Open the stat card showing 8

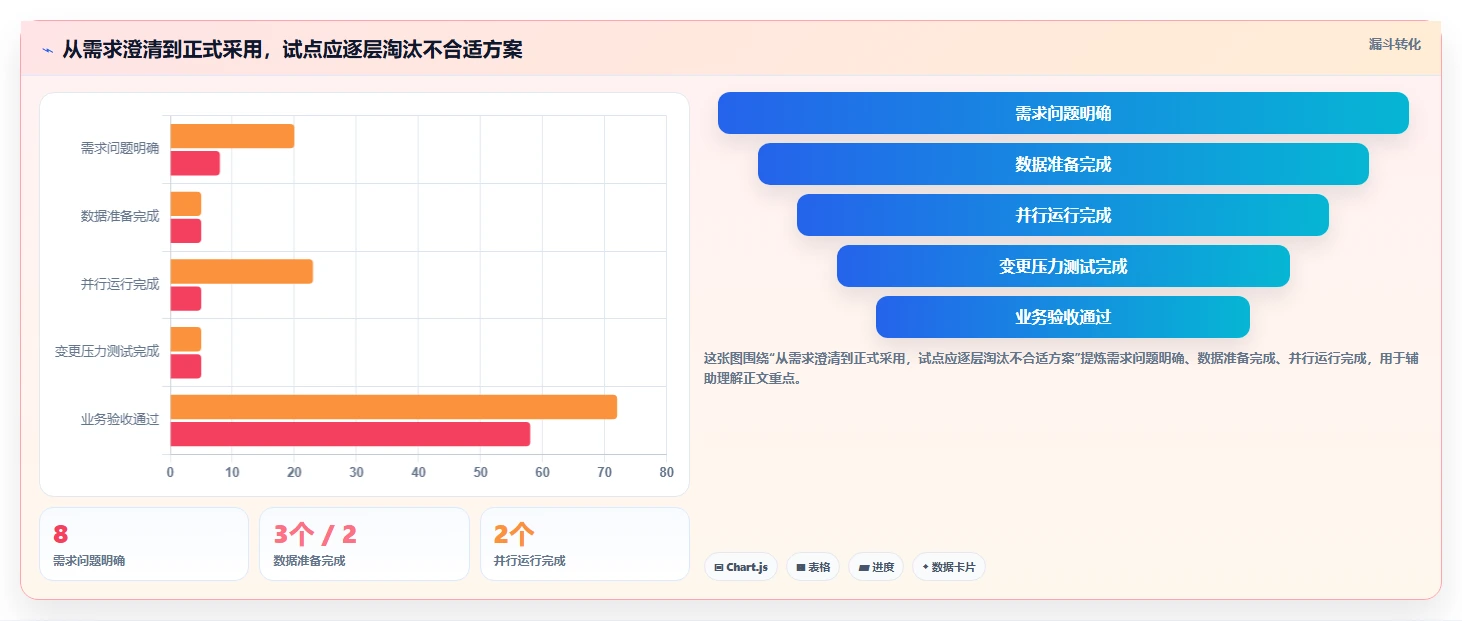144,544
